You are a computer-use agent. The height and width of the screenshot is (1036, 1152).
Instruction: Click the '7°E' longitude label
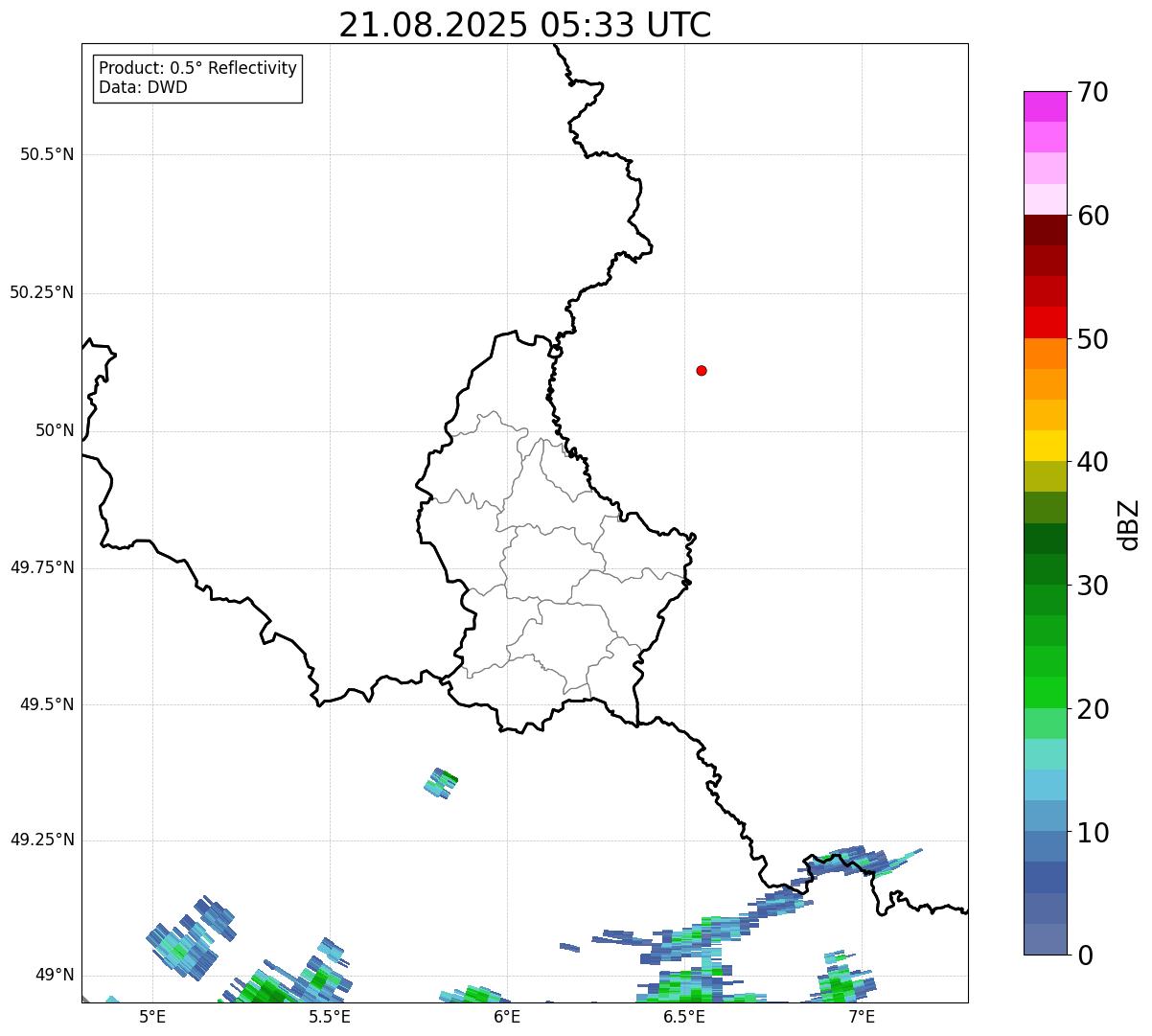pyautogui.click(x=862, y=1017)
